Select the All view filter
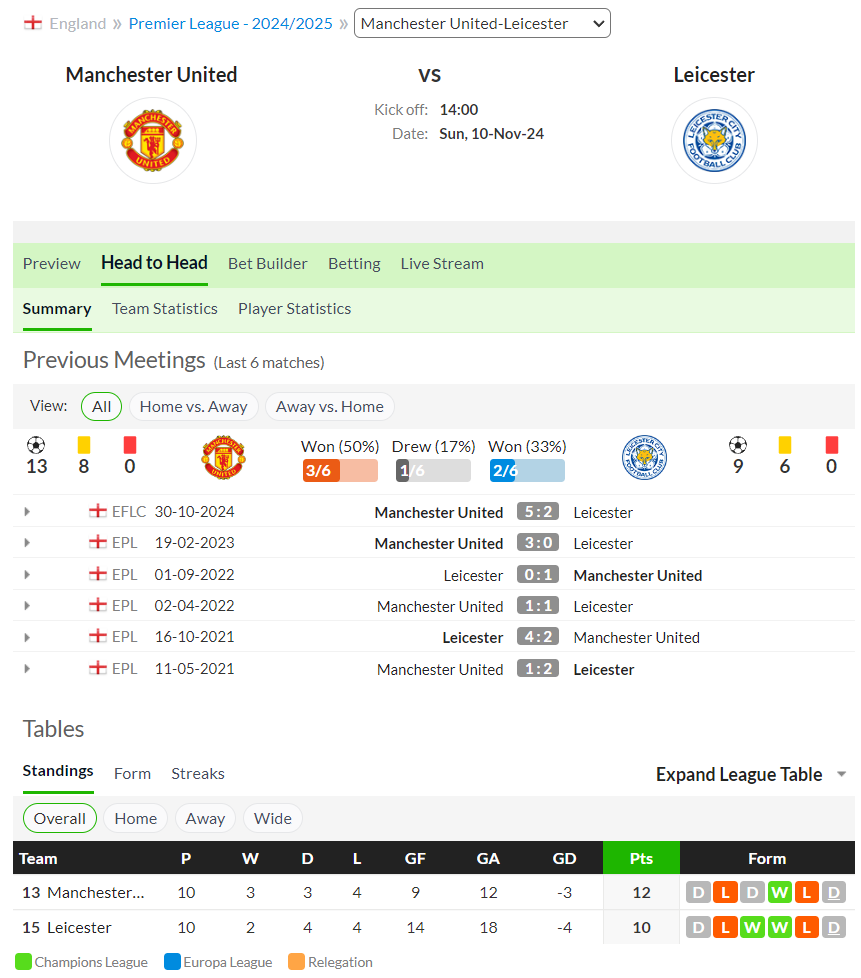Image resolution: width=861 pixels, height=978 pixels. (x=101, y=407)
